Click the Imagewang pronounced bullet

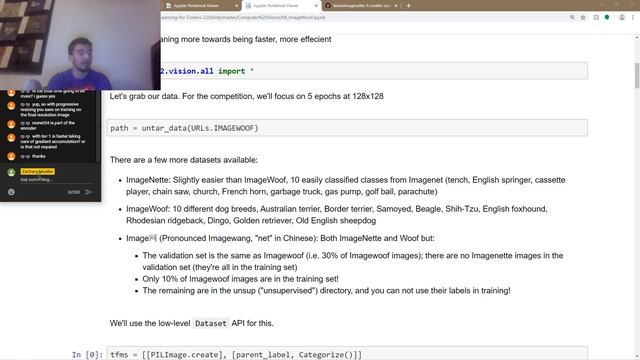click(x=280, y=238)
